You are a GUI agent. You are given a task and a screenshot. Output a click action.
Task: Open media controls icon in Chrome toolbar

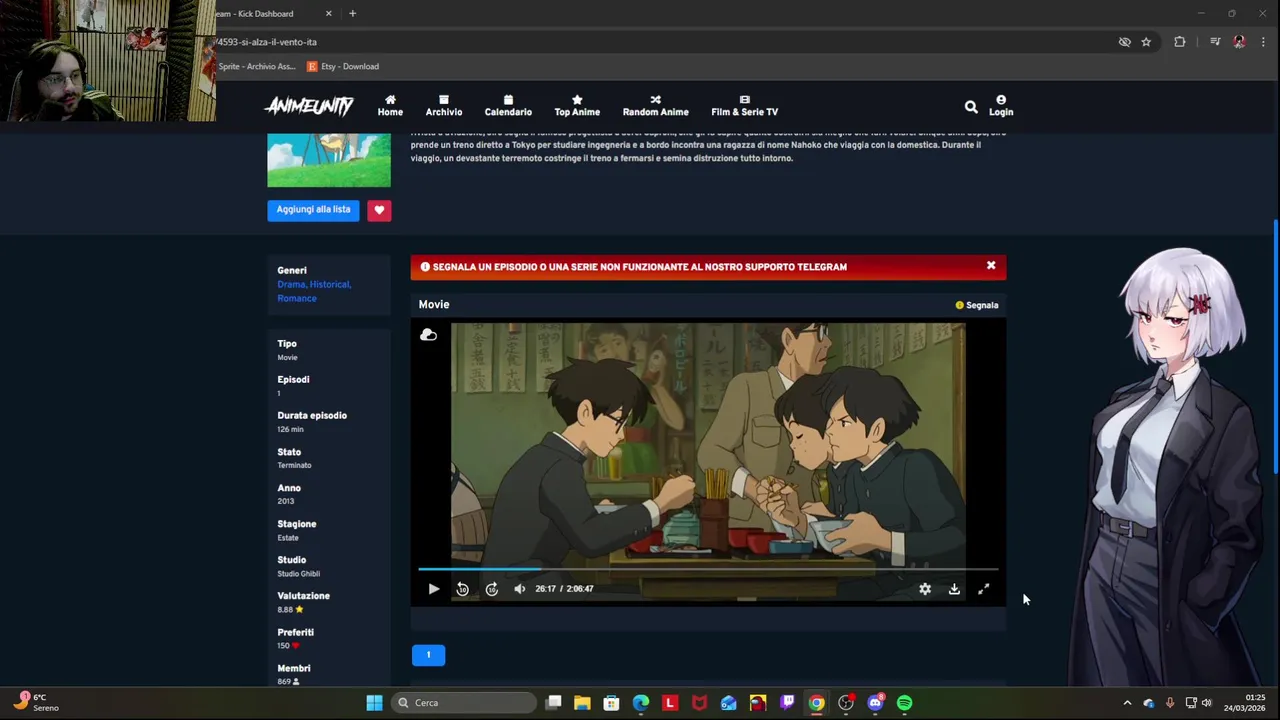pos(1215,42)
